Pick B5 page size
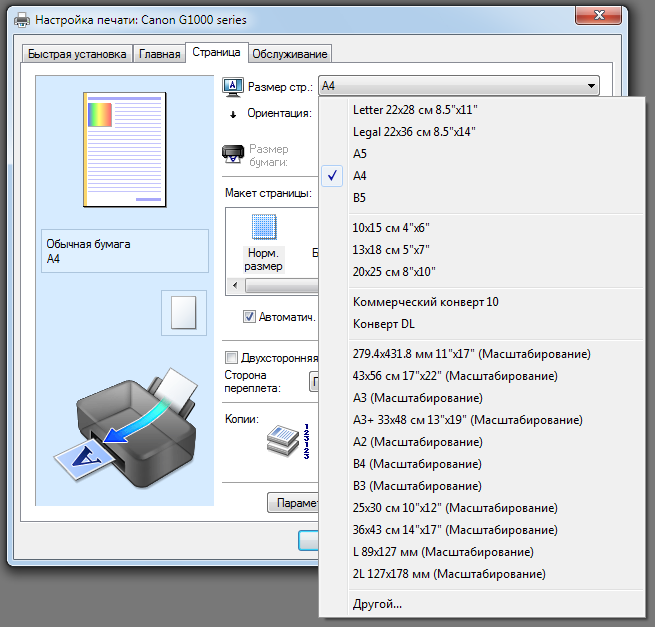Image resolution: width=655 pixels, height=627 pixels. (482, 198)
